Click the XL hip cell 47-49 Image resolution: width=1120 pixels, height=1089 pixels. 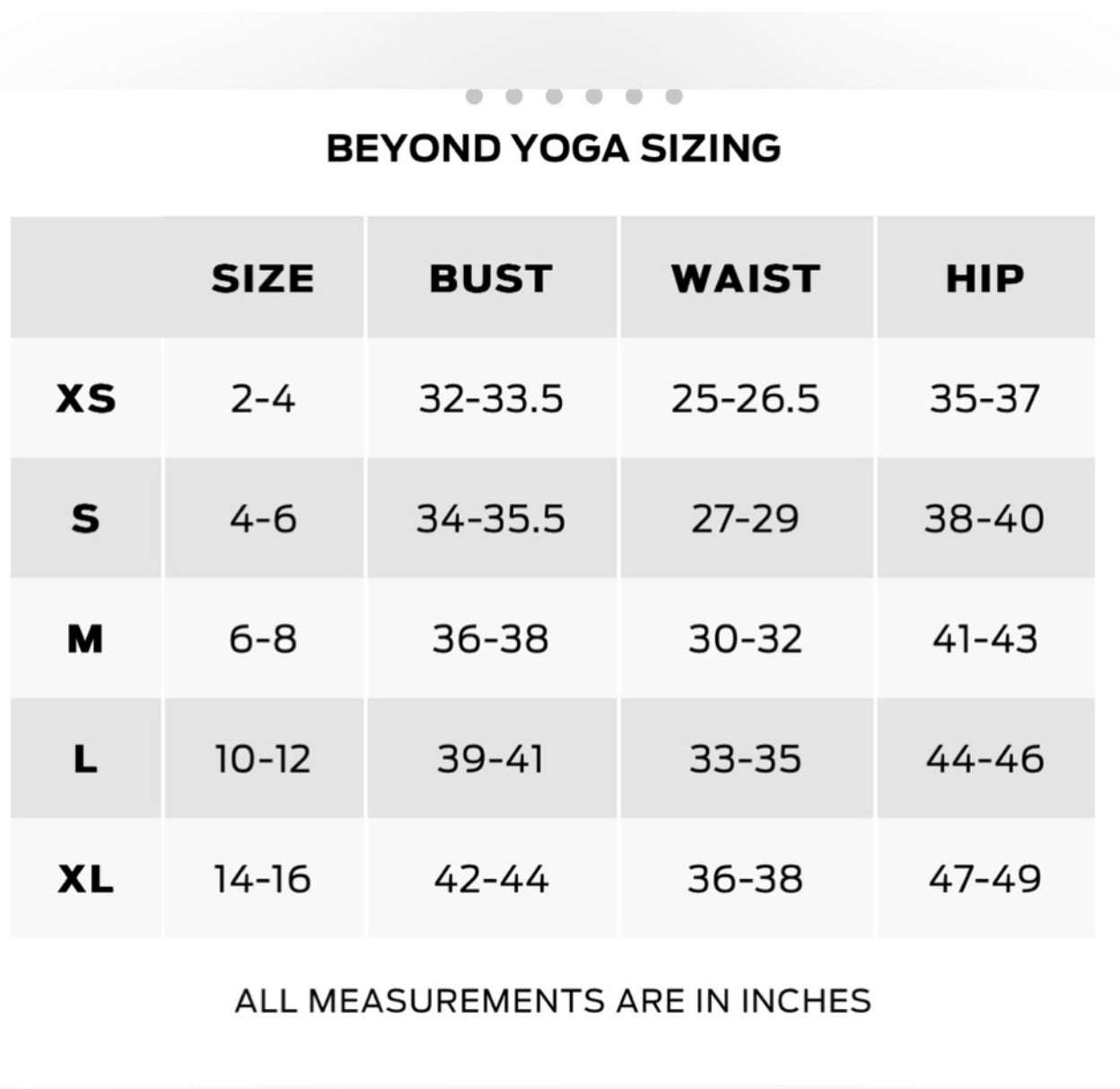click(x=984, y=879)
